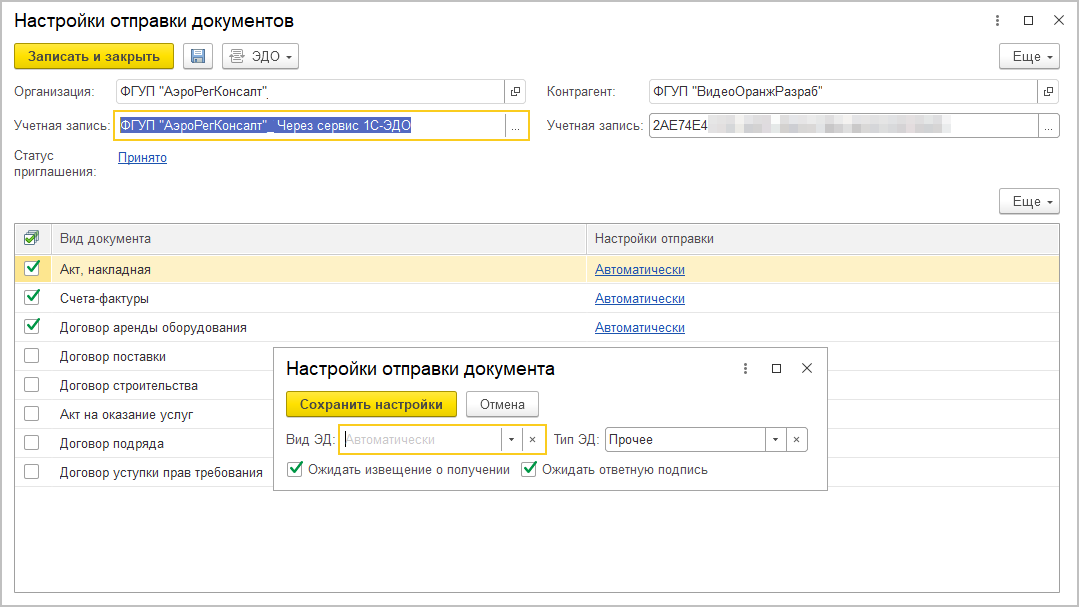1079x607 pixels.
Task: Uncheck the Счета-фактуры checkbox
Action: (x=32, y=297)
